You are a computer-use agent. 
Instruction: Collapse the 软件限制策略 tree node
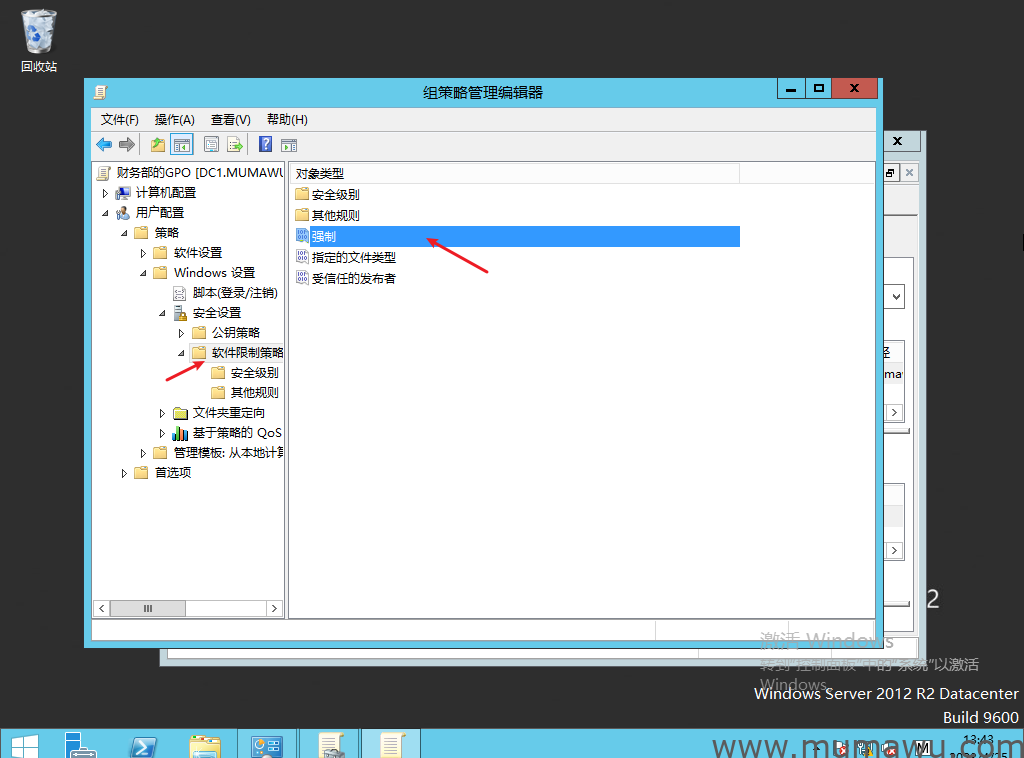coord(181,353)
